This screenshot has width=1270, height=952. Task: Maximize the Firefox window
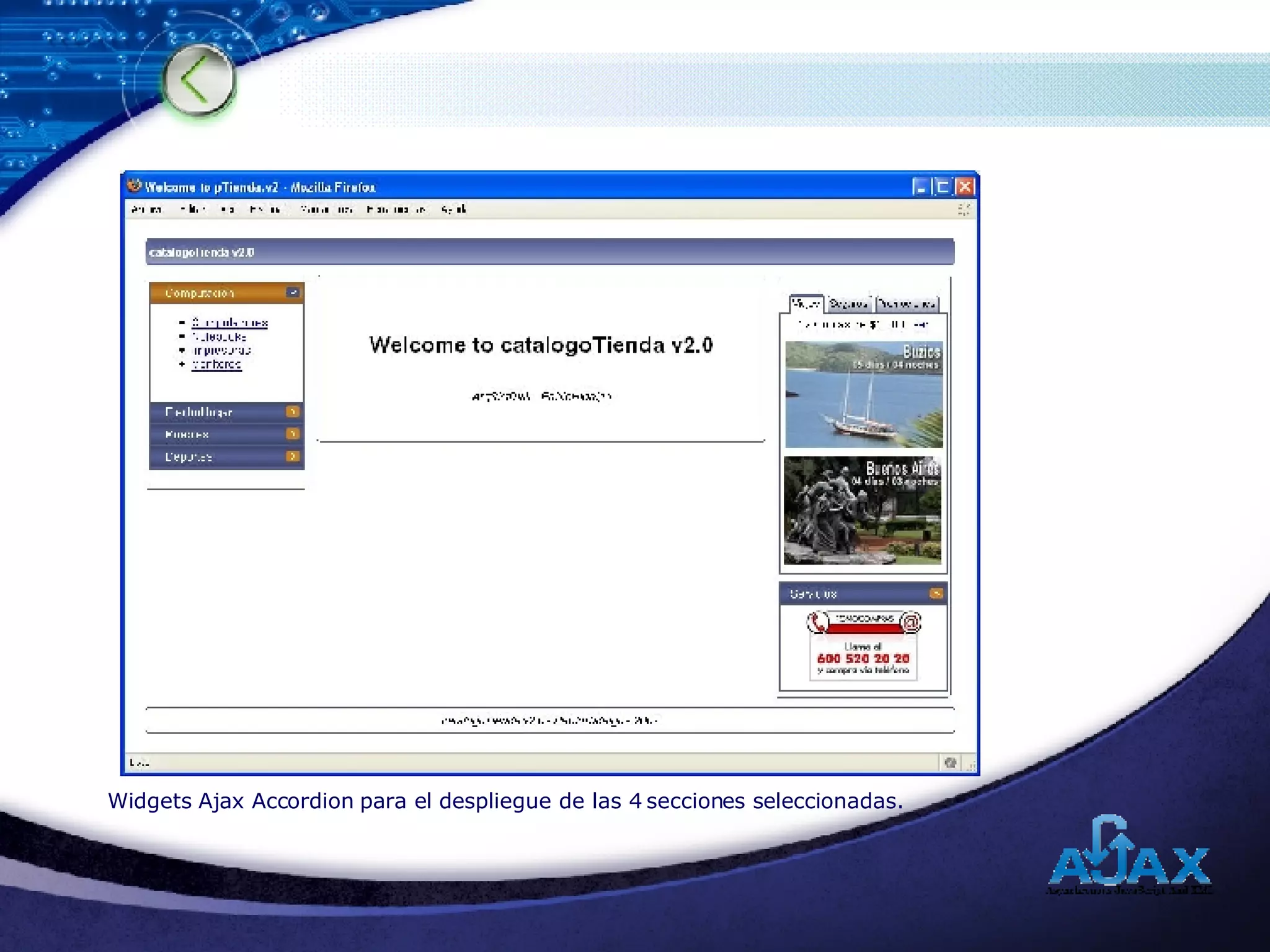pos(943,187)
